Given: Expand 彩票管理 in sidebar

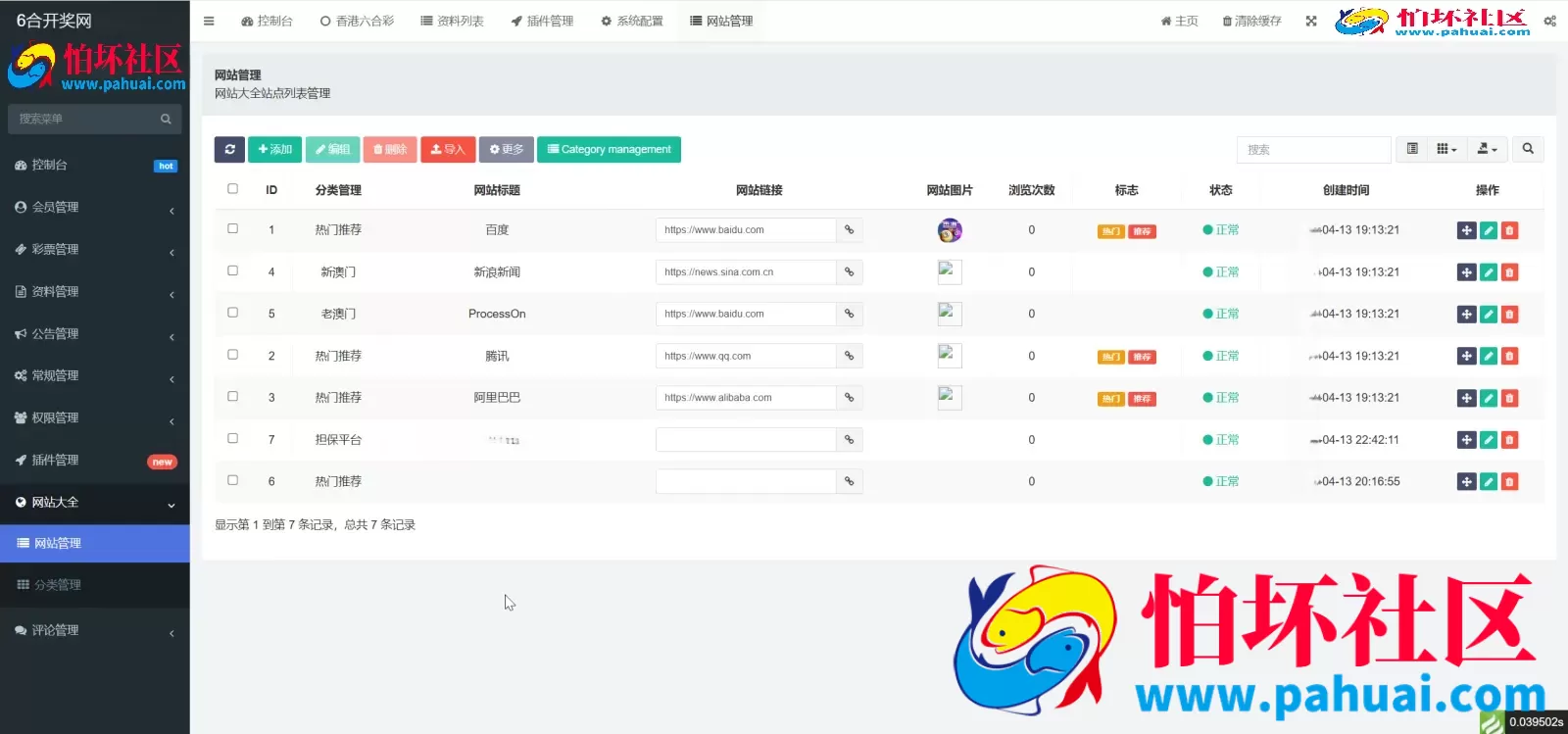Looking at the screenshot, I should [95, 250].
